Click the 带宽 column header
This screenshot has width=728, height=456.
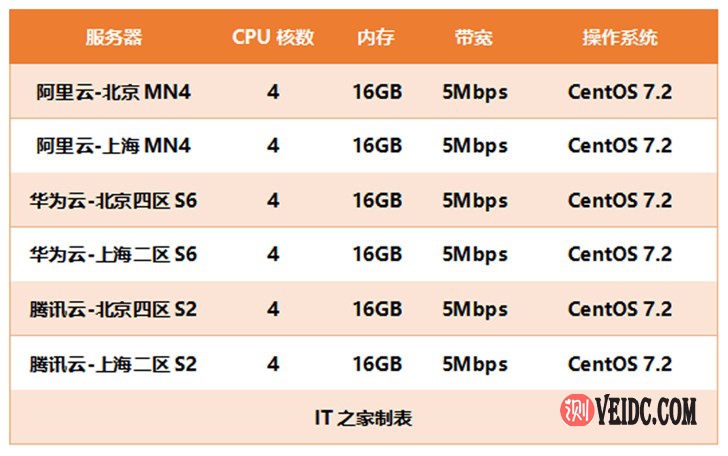pos(473,38)
